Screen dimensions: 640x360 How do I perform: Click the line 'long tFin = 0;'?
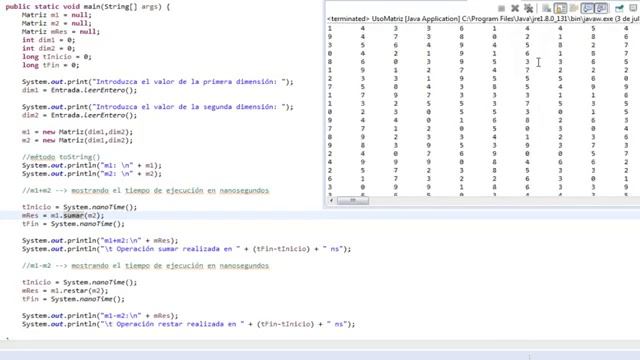click(x=51, y=65)
